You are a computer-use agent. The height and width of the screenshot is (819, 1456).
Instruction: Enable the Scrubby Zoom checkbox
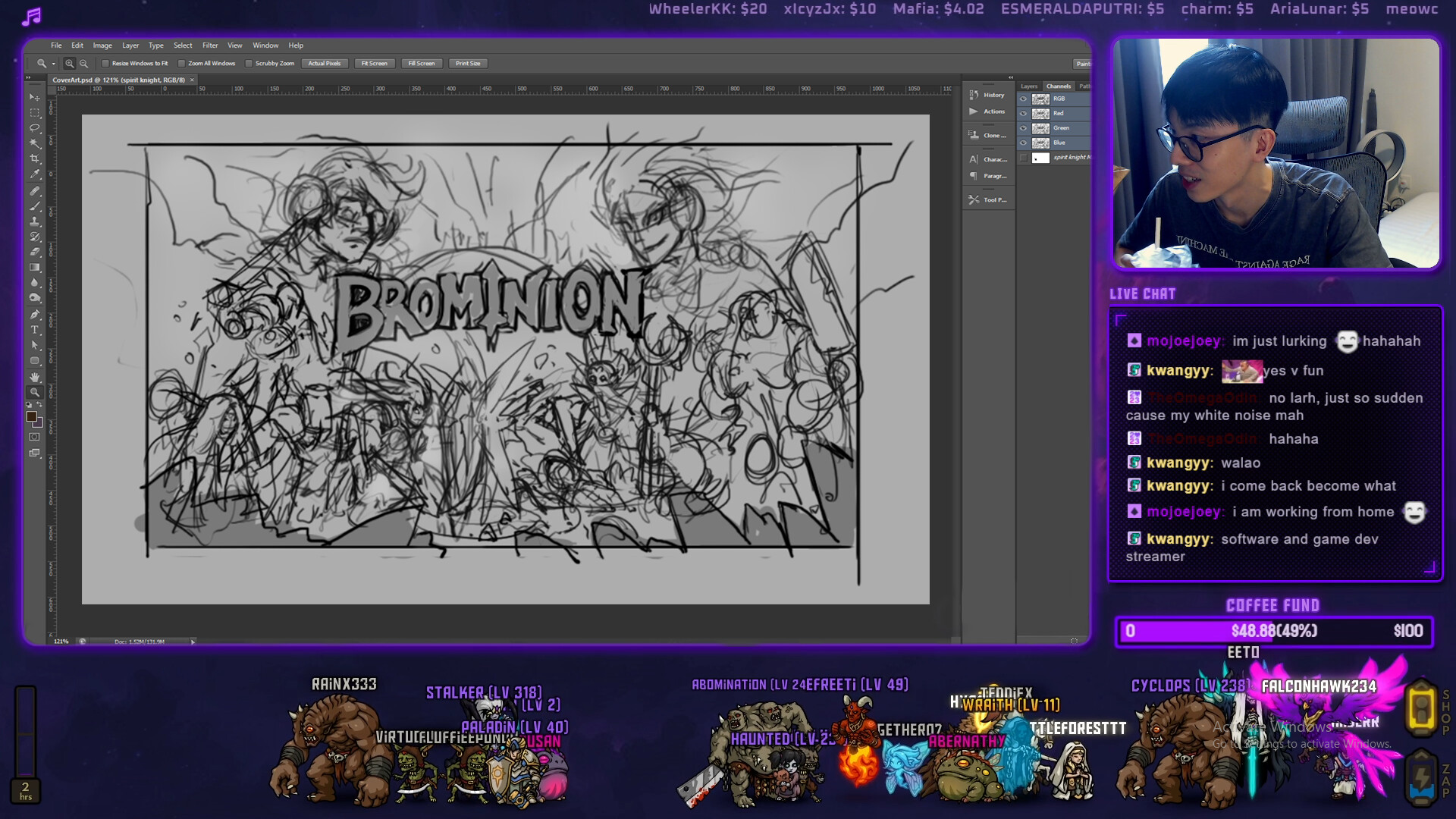[x=249, y=64]
